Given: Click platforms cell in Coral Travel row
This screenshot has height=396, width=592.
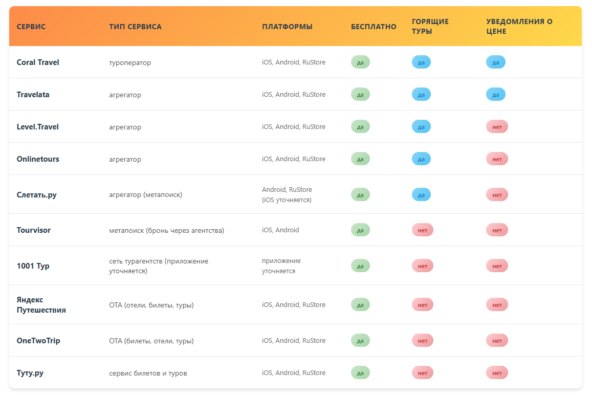Looking at the screenshot, I should tap(293, 62).
